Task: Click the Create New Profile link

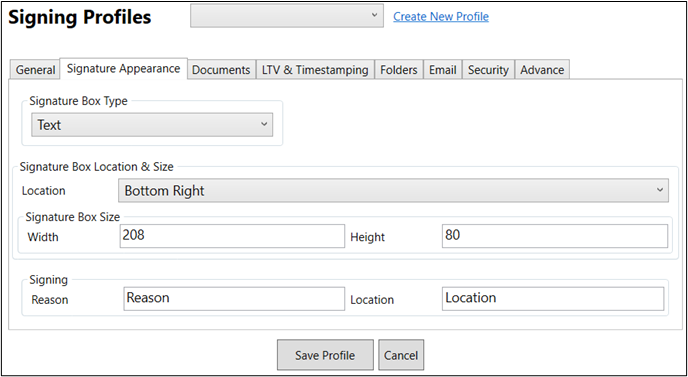Action: (441, 17)
